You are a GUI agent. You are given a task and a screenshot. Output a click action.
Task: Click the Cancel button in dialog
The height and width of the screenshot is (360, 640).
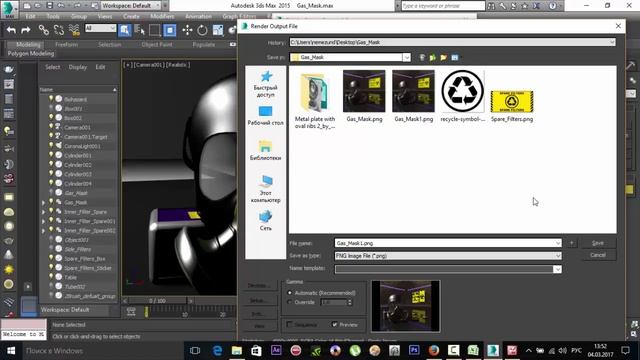pyautogui.click(x=598, y=255)
